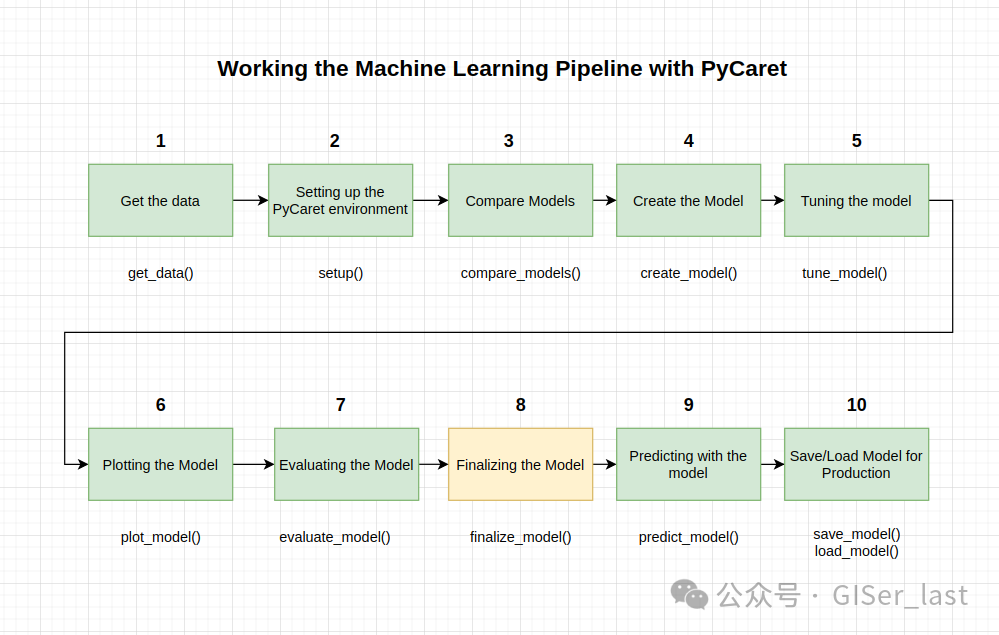The height and width of the screenshot is (635, 999).
Task: Select the 'Get the data' box
Action: click(161, 201)
